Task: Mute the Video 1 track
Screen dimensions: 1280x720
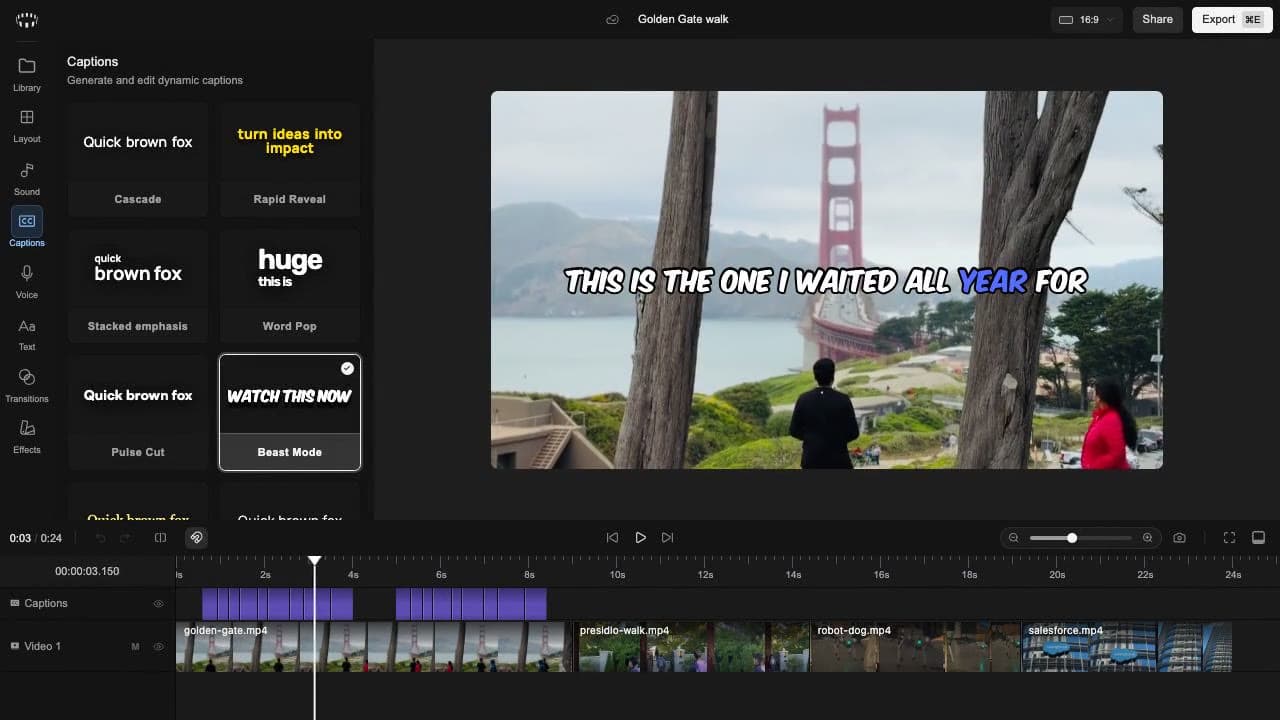Action: point(135,647)
